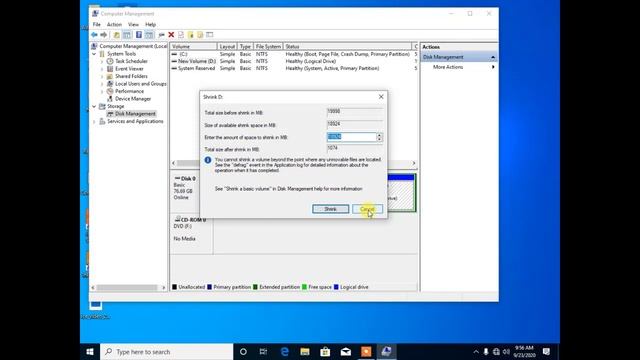The height and width of the screenshot is (360, 640).
Task: Click Cancel in the Shrink D: dialog
Action: (x=367, y=209)
